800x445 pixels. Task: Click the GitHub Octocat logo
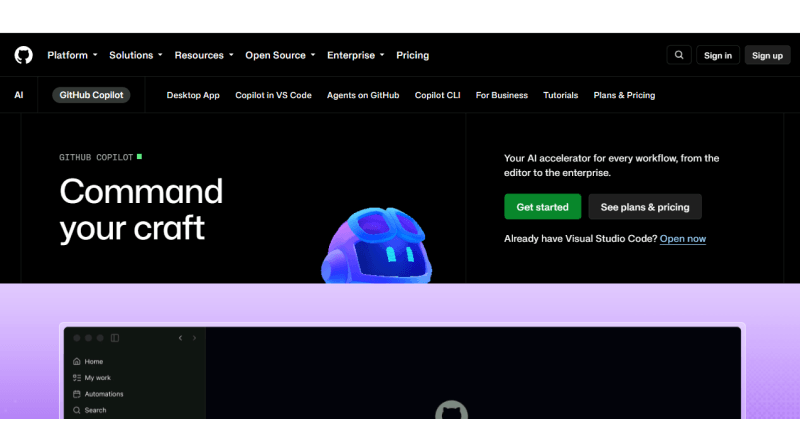(23, 55)
